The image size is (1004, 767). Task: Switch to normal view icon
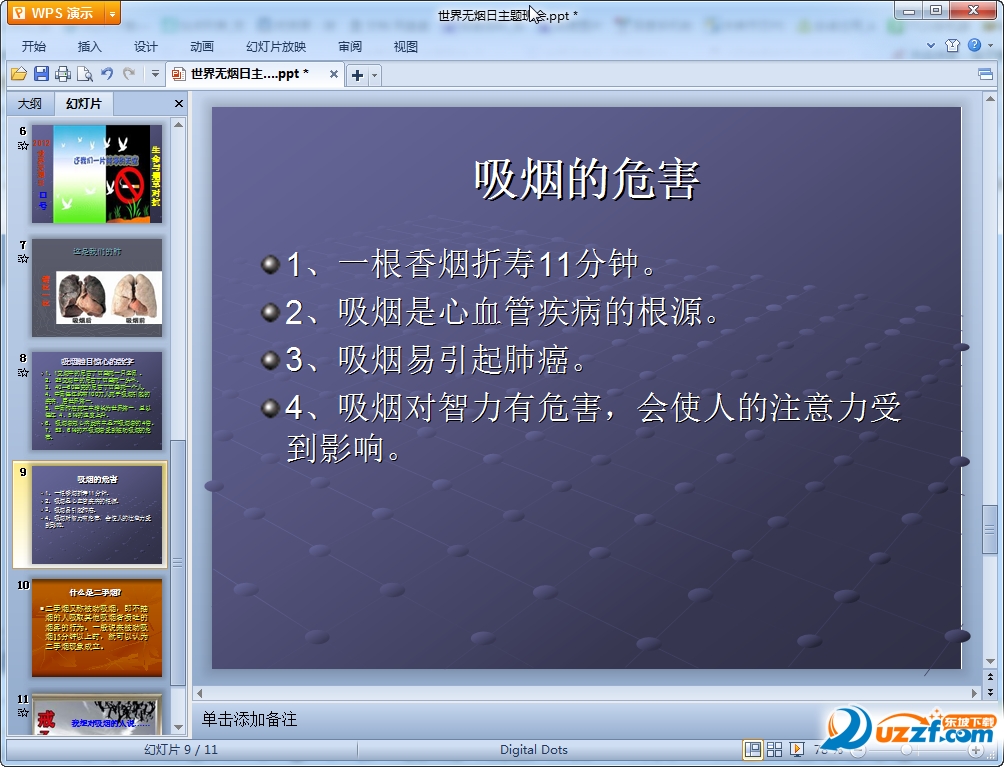click(753, 750)
